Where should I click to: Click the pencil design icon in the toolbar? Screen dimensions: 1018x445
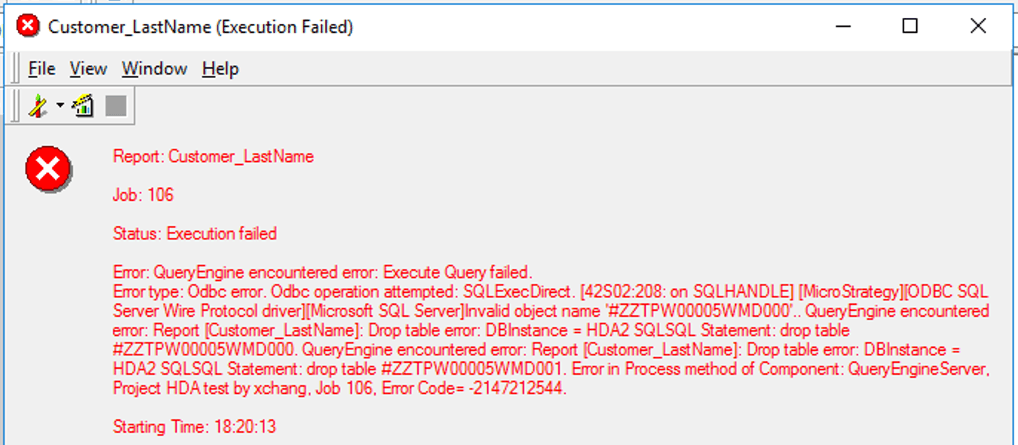coord(38,106)
